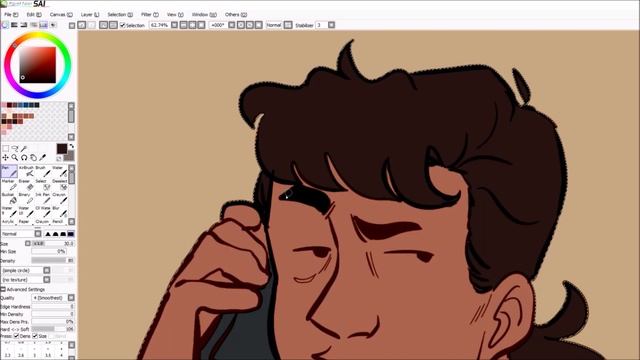The image size is (640, 360).
Task: Open the Canvas menu
Action: click(61, 14)
